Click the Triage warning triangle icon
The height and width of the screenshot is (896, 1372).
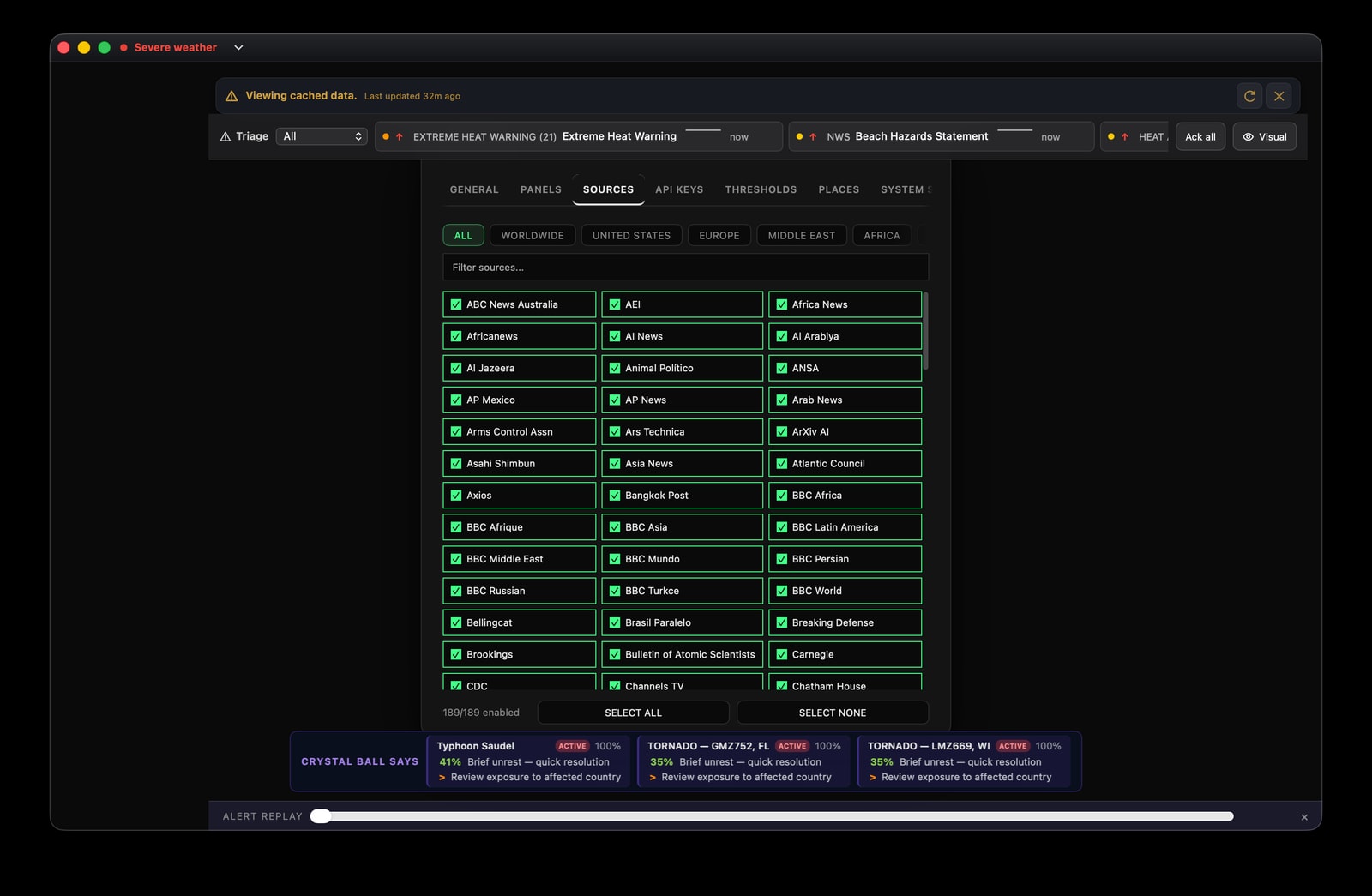(x=226, y=136)
